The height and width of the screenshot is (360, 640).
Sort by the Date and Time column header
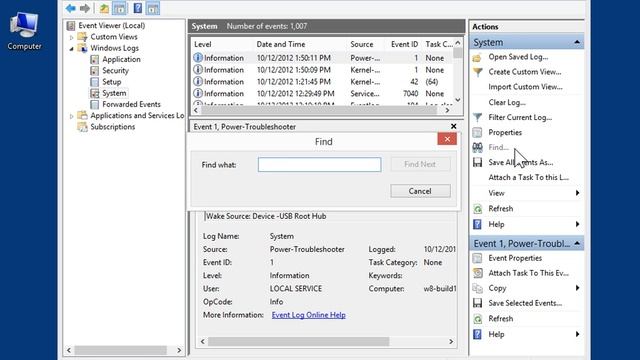(281, 44)
